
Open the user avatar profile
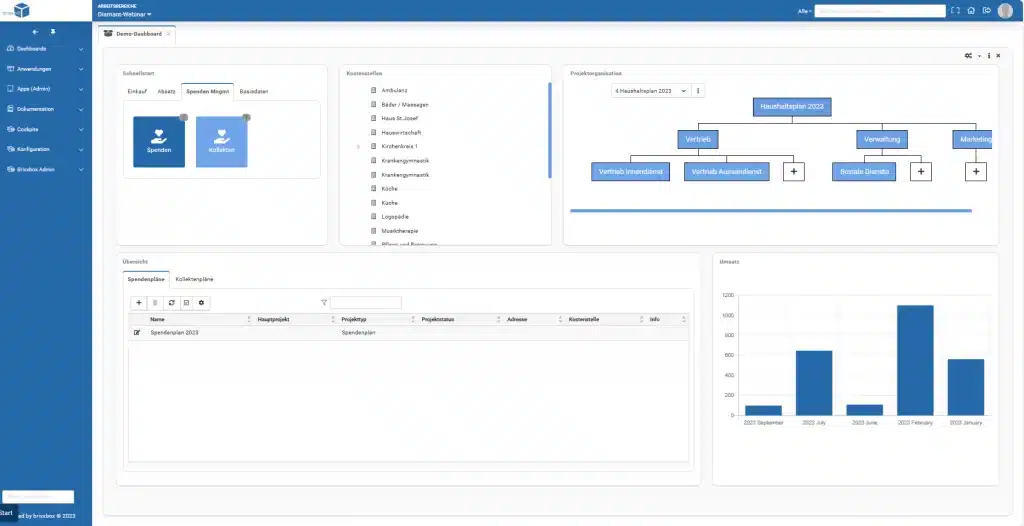(1006, 10)
